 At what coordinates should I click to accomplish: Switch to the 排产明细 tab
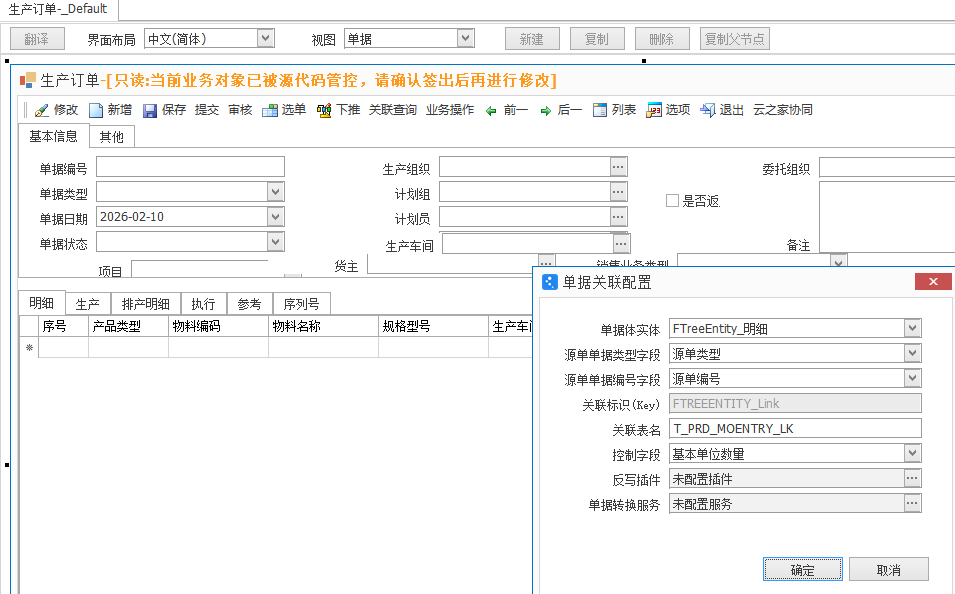pos(145,304)
